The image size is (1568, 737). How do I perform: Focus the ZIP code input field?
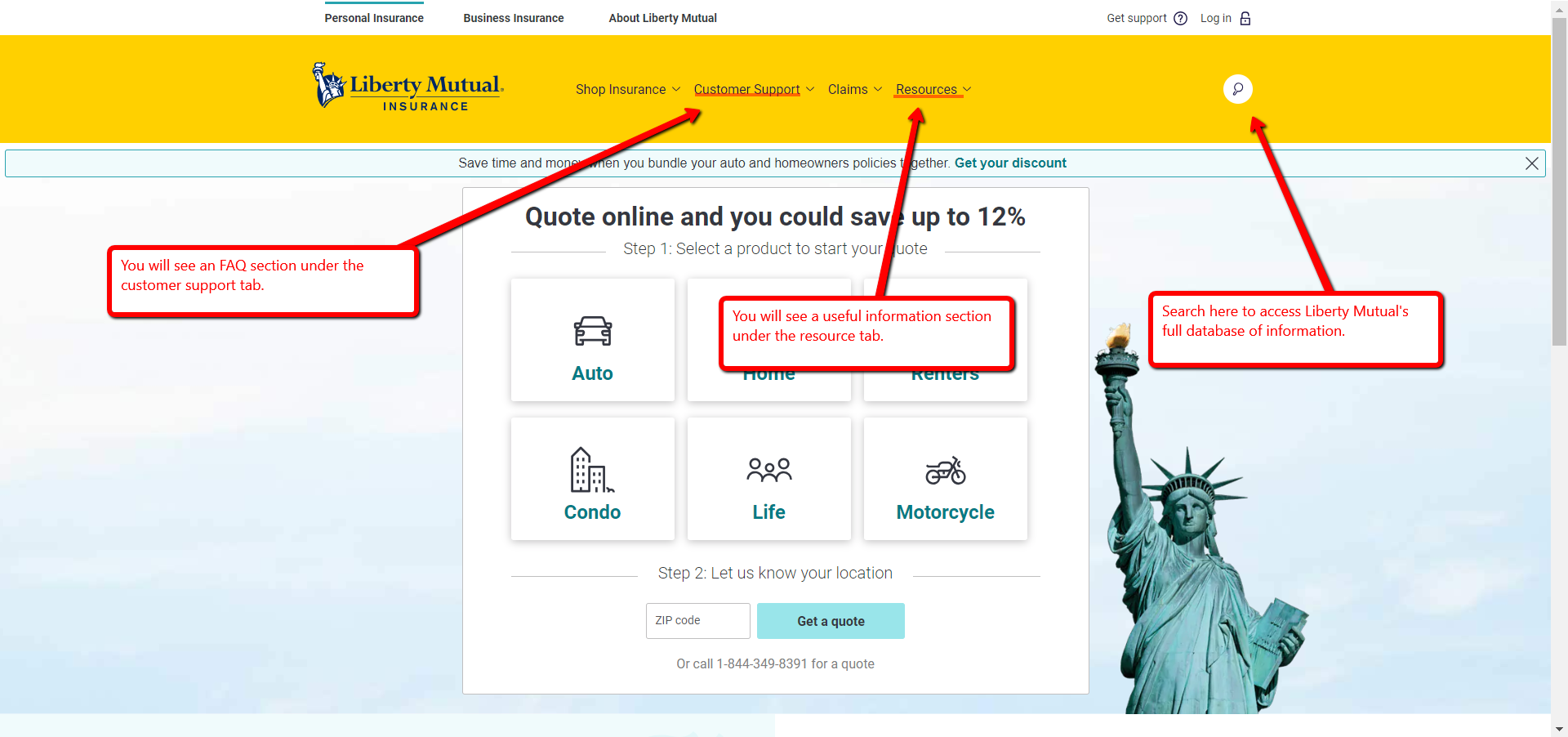point(698,621)
